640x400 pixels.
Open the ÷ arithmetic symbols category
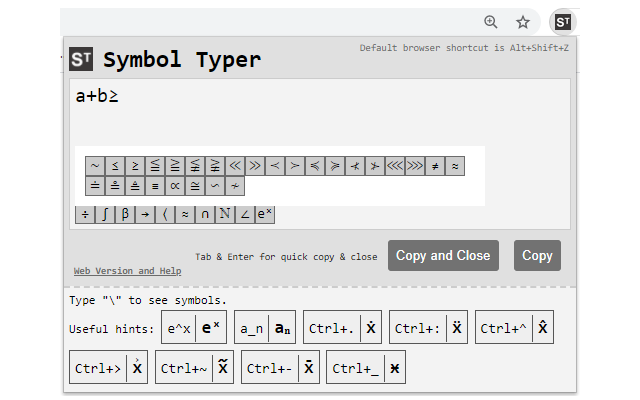pyautogui.click(x=85, y=215)
